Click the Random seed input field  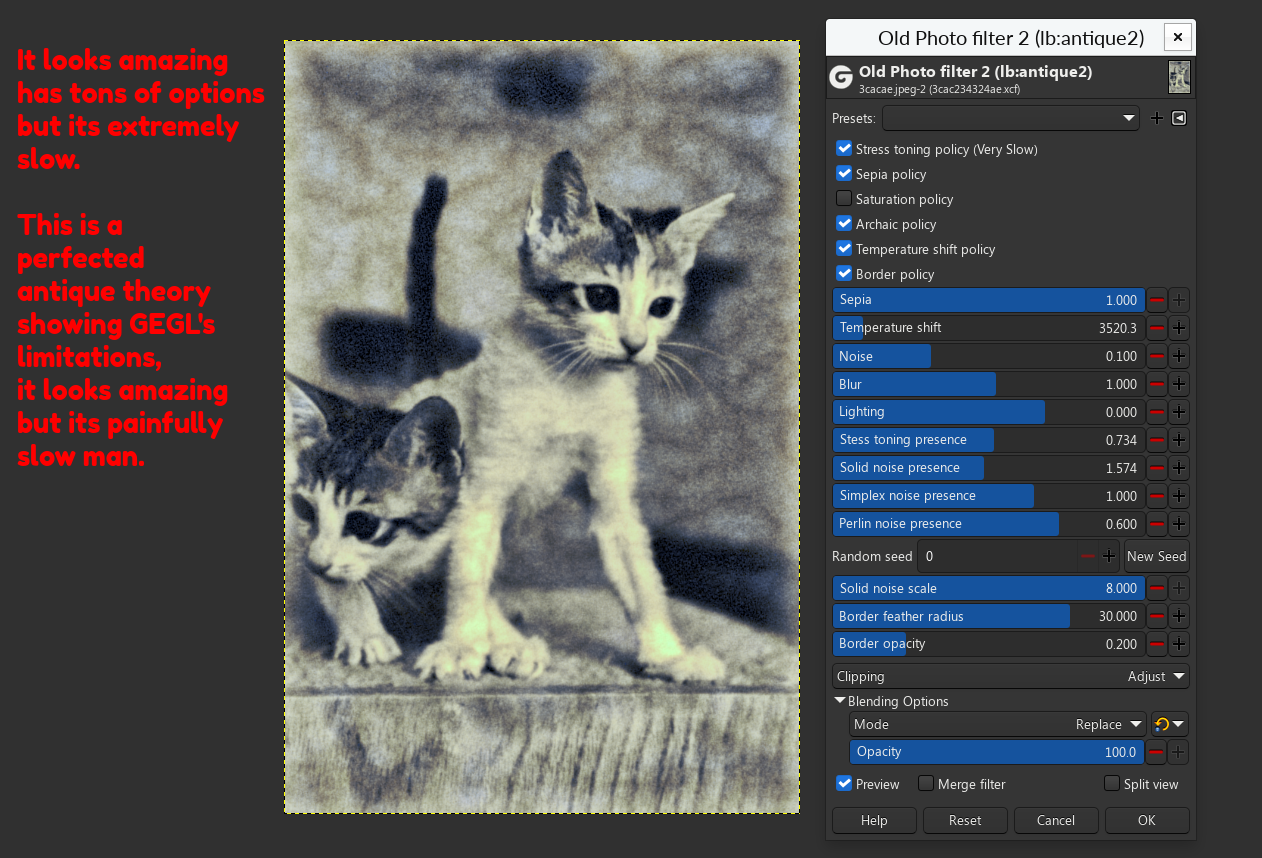1000,556
